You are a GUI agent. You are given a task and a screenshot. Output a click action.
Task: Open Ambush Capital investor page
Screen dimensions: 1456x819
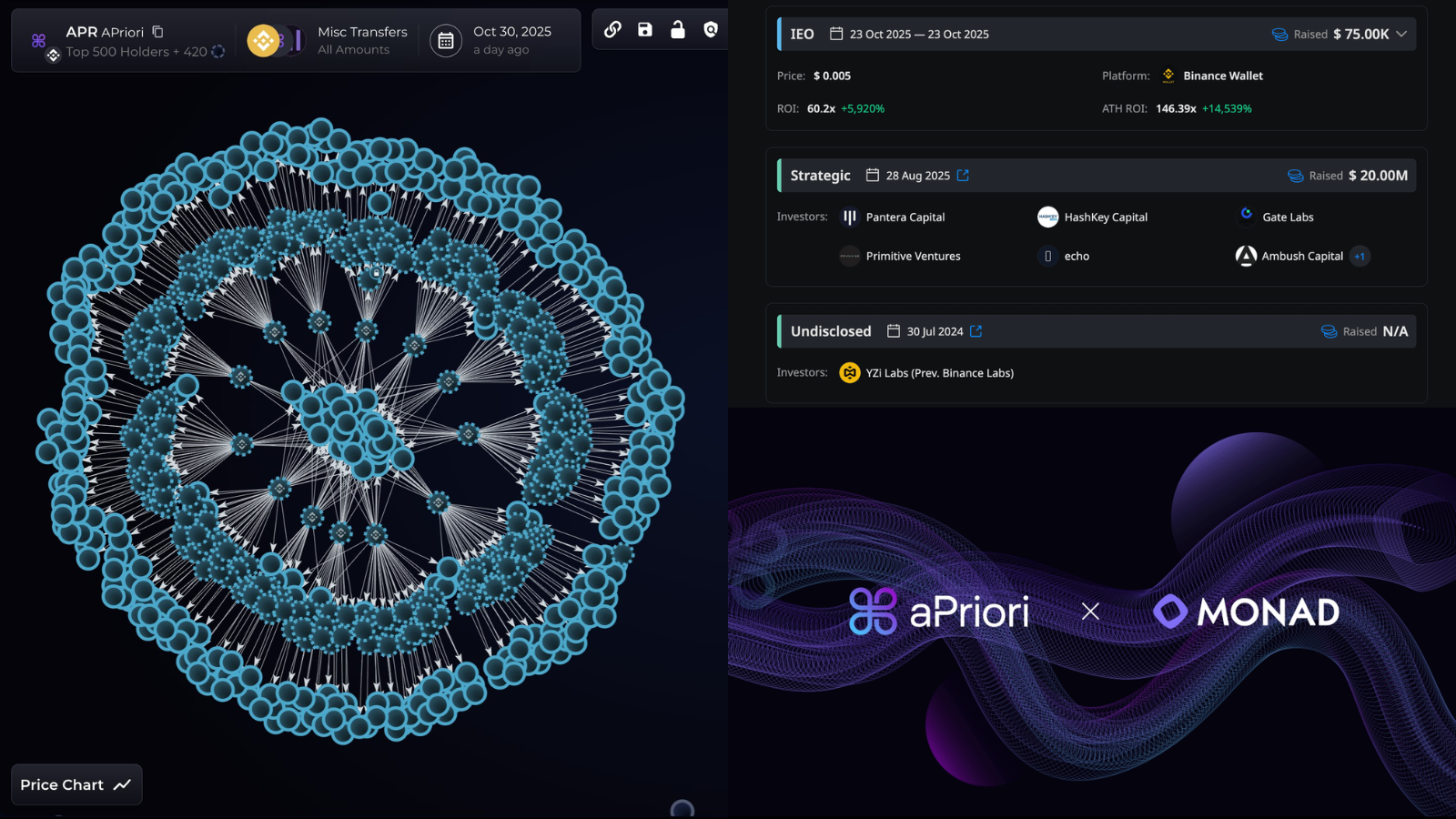pos(1302,256)
